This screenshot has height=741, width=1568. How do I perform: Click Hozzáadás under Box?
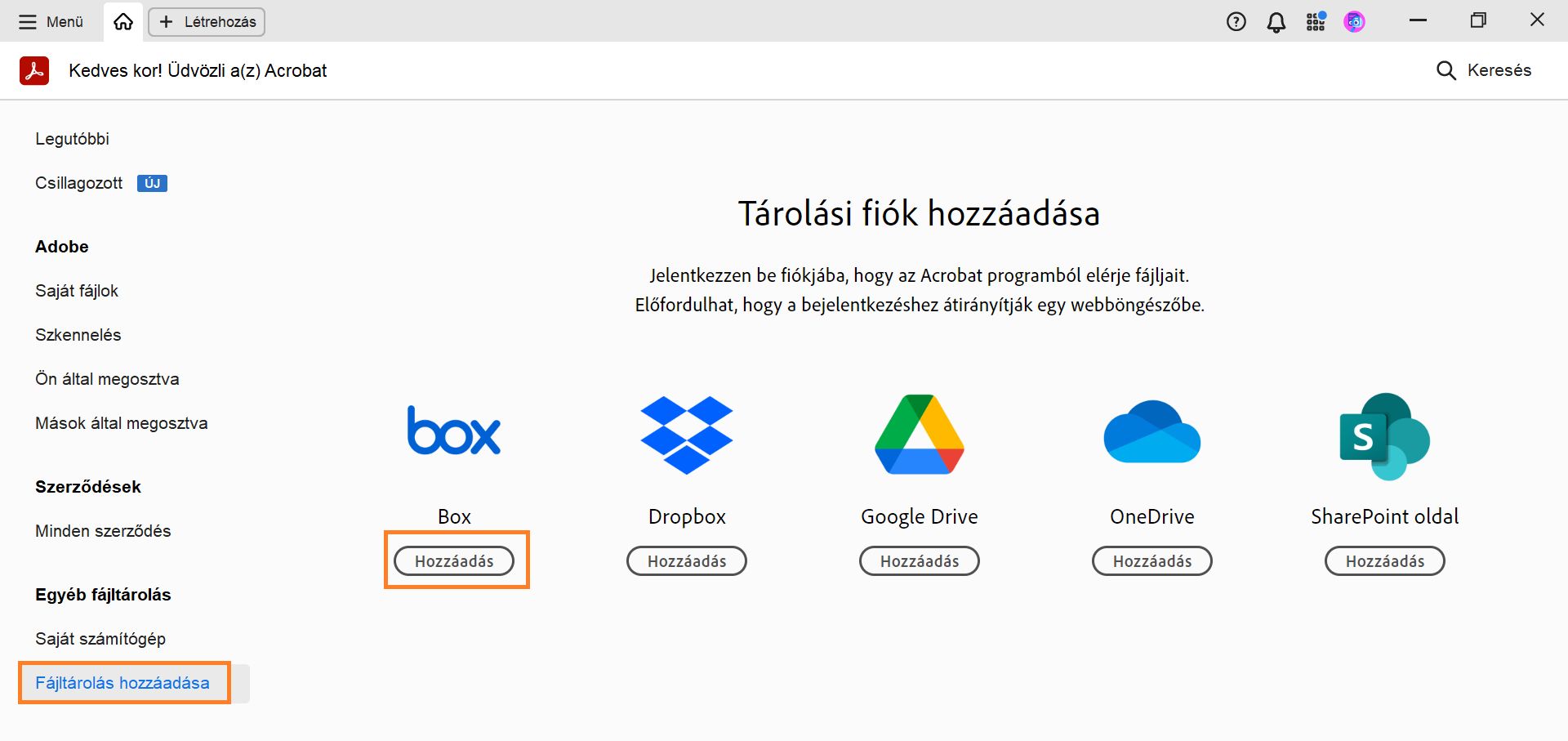454,560
